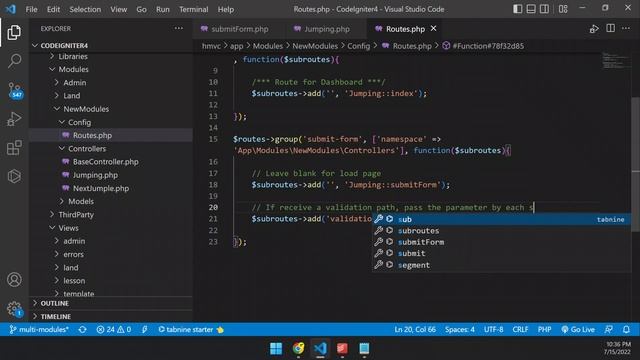Customize layout icon in title bar

[563, 9]
